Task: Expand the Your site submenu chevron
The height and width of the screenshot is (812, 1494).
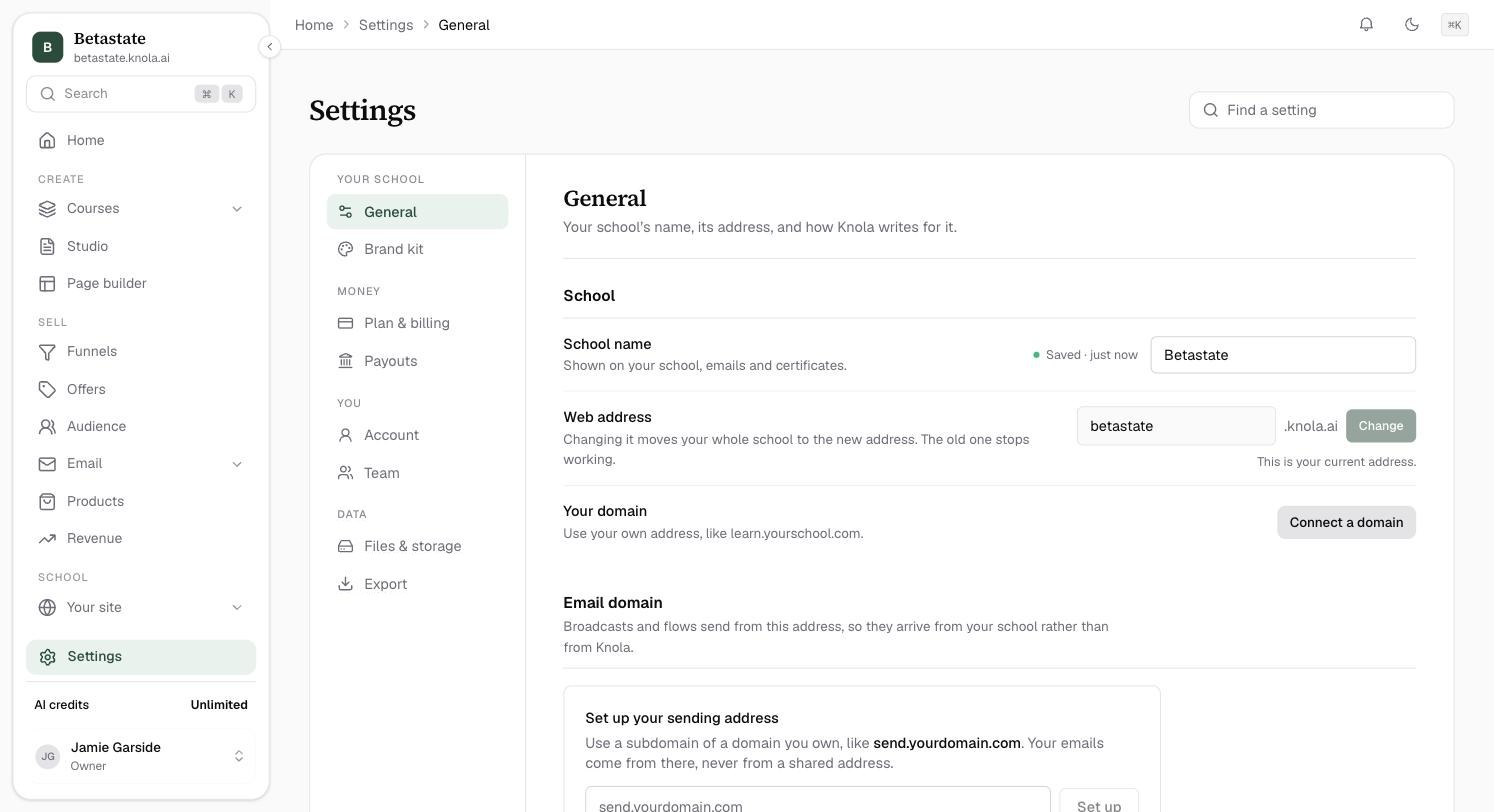Action: tap(237, 608)
